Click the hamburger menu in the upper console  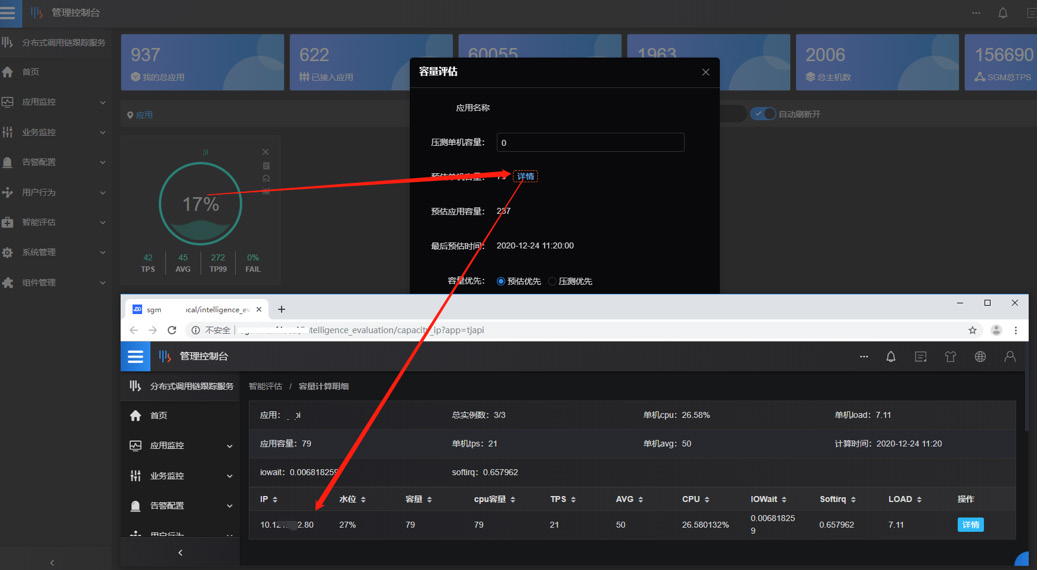click(9, 13)
